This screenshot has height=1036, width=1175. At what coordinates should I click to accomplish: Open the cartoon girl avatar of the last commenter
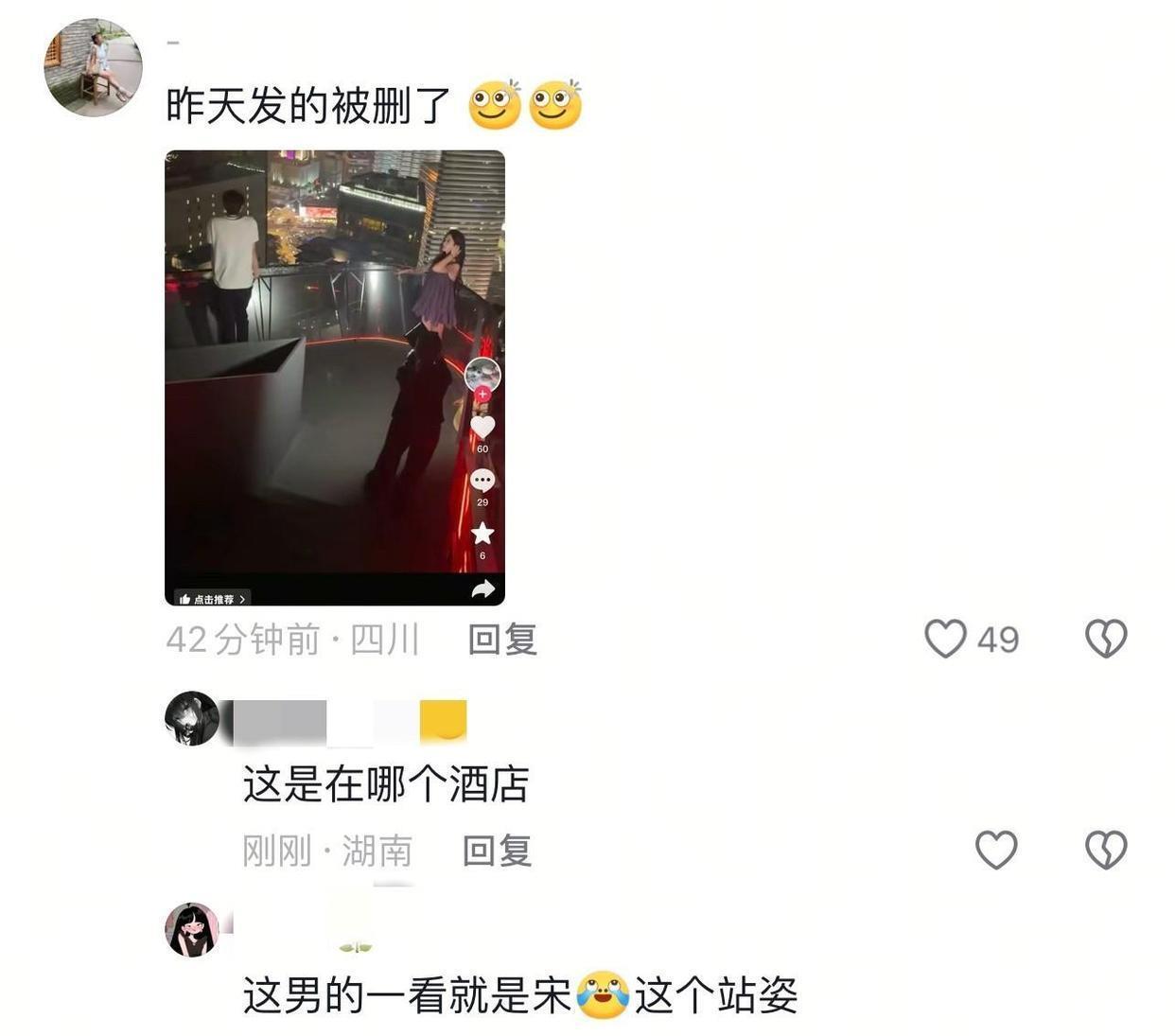click(192, 930)
